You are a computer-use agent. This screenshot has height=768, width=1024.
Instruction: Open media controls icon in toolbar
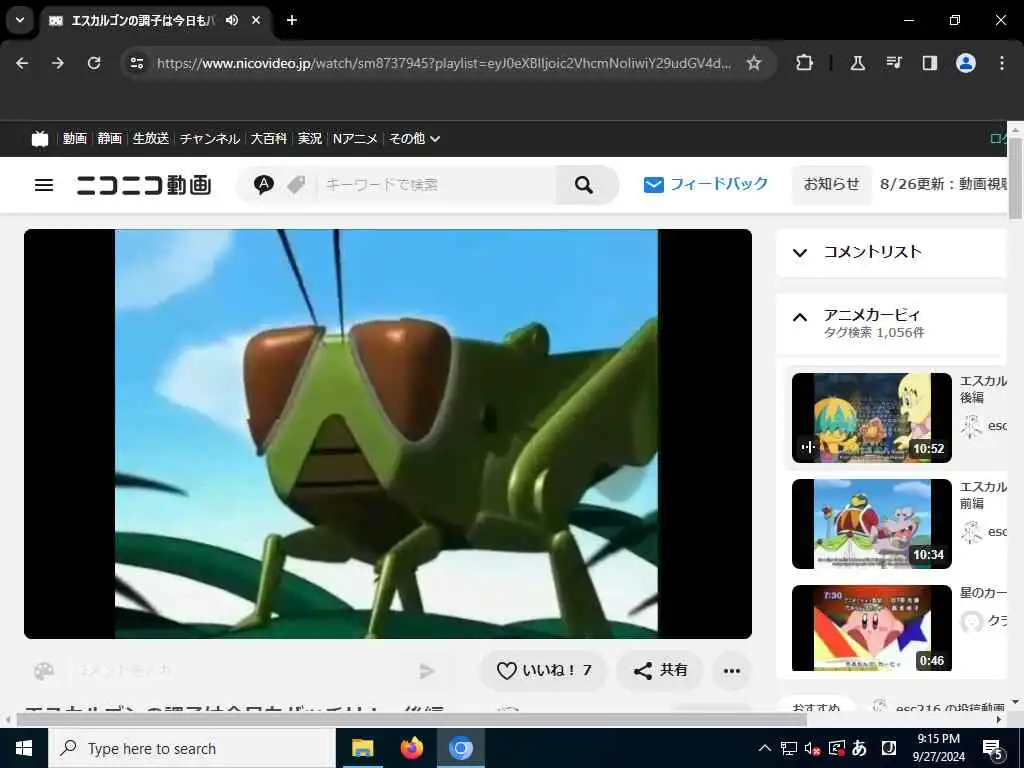pyautogui.click(x=894, y=63)
